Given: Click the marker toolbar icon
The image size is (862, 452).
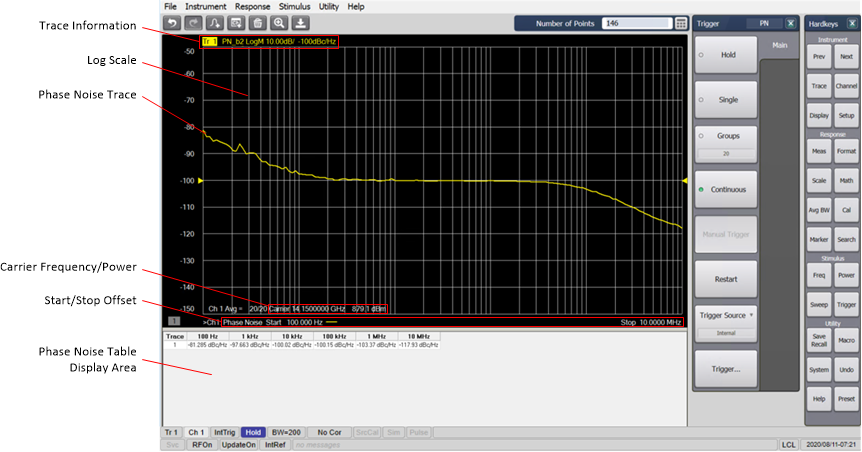Looking at the screenshot, I should [213, 23].
